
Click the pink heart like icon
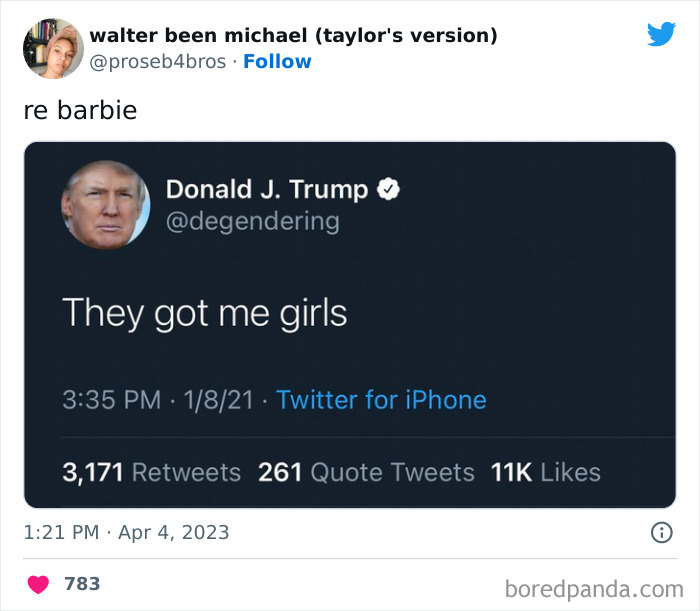38,584
